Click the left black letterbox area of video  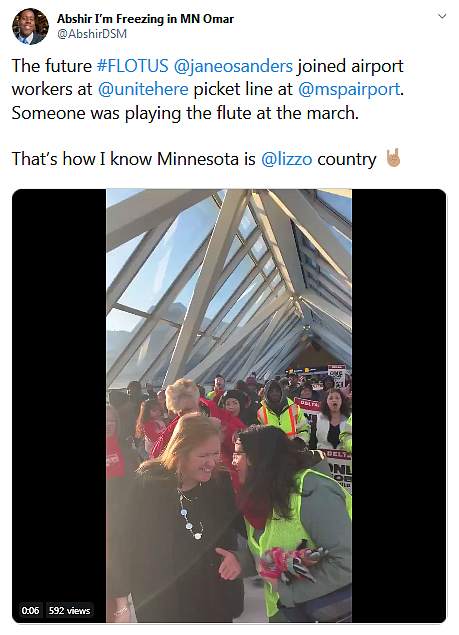tap(59, 405)
